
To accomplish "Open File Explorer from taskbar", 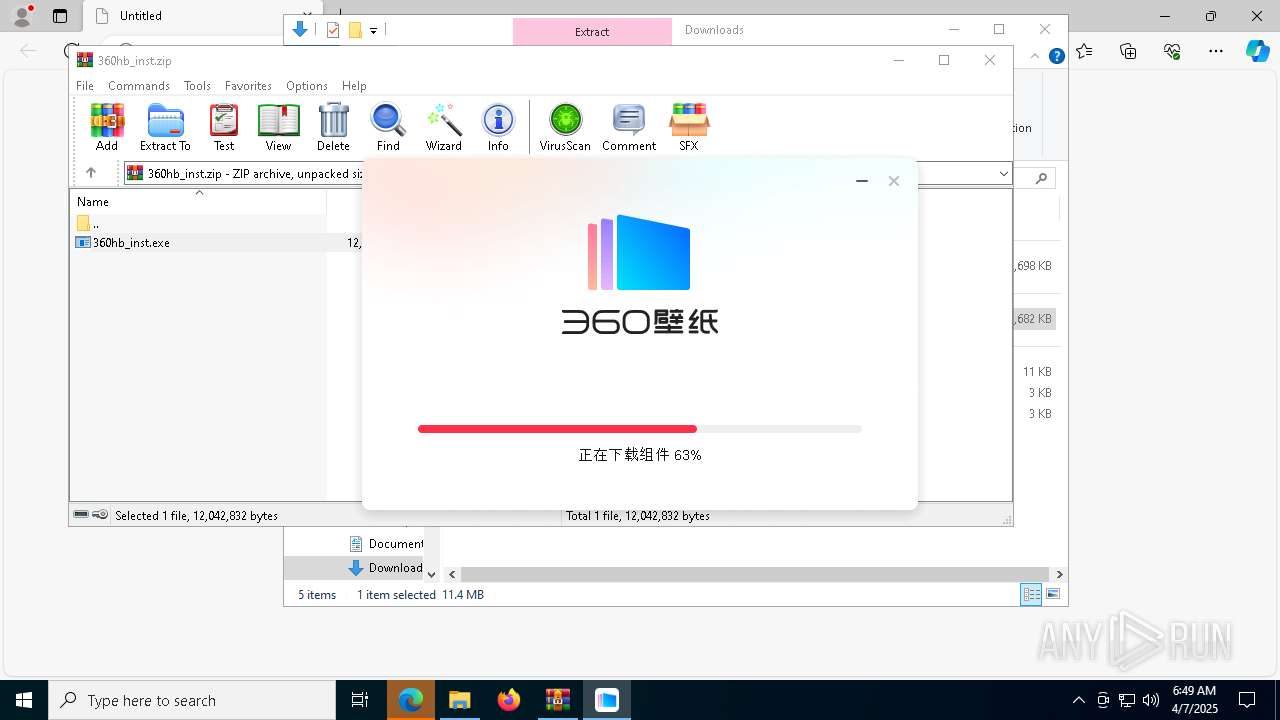I will click(460, 700).
